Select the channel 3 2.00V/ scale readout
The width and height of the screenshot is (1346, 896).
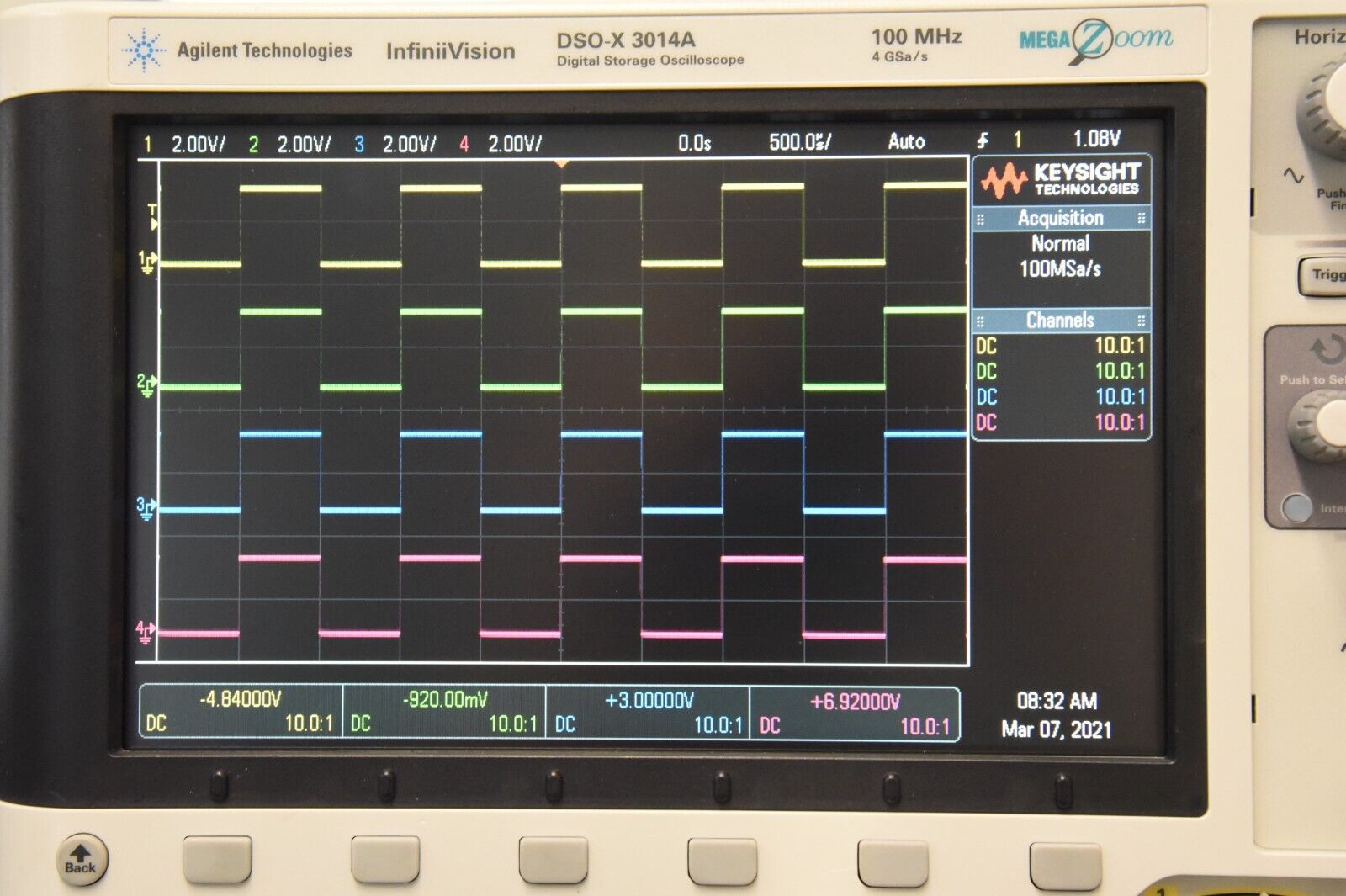pos(410,144)
